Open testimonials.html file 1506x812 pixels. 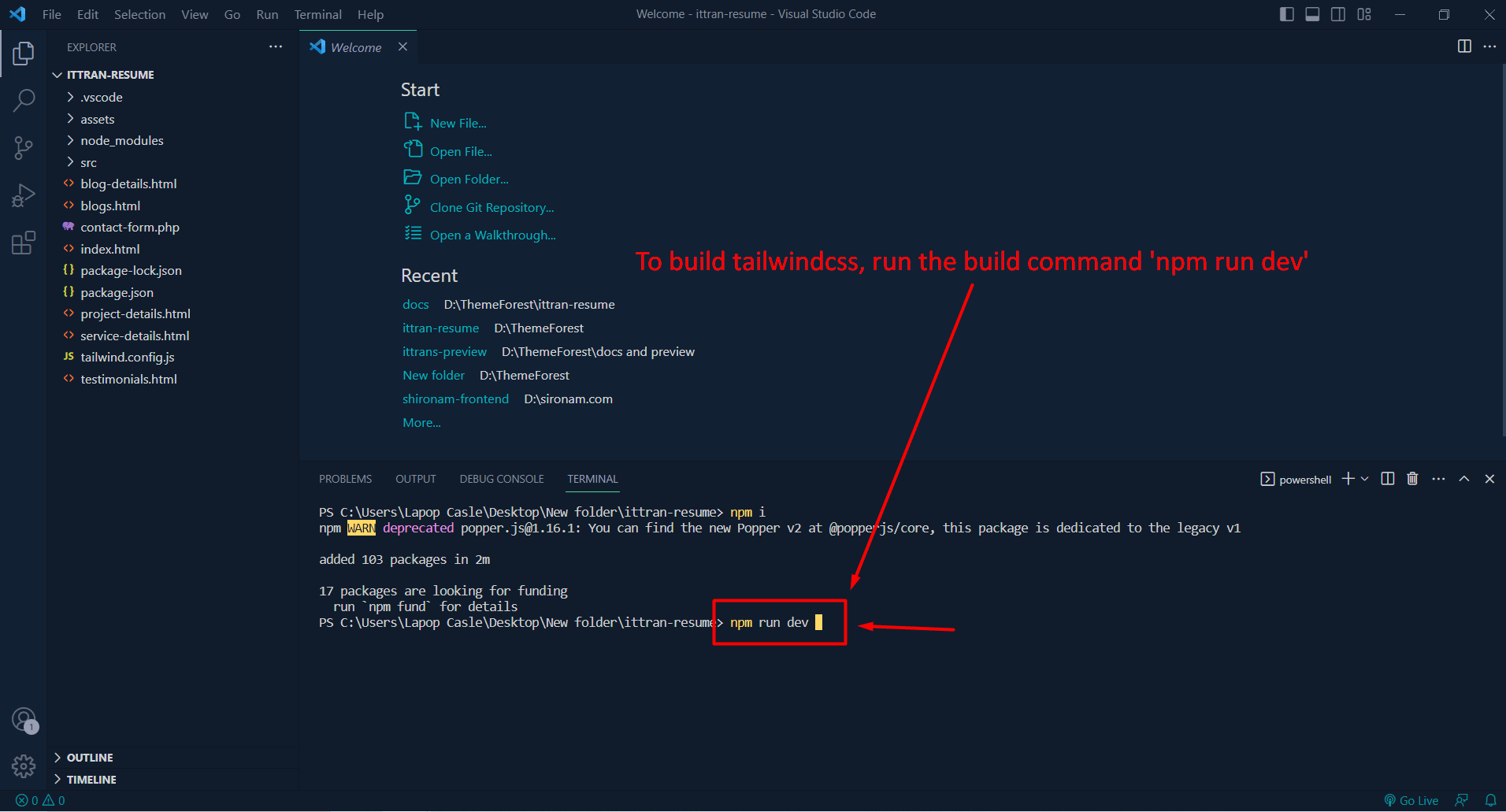tap(173, 379)
